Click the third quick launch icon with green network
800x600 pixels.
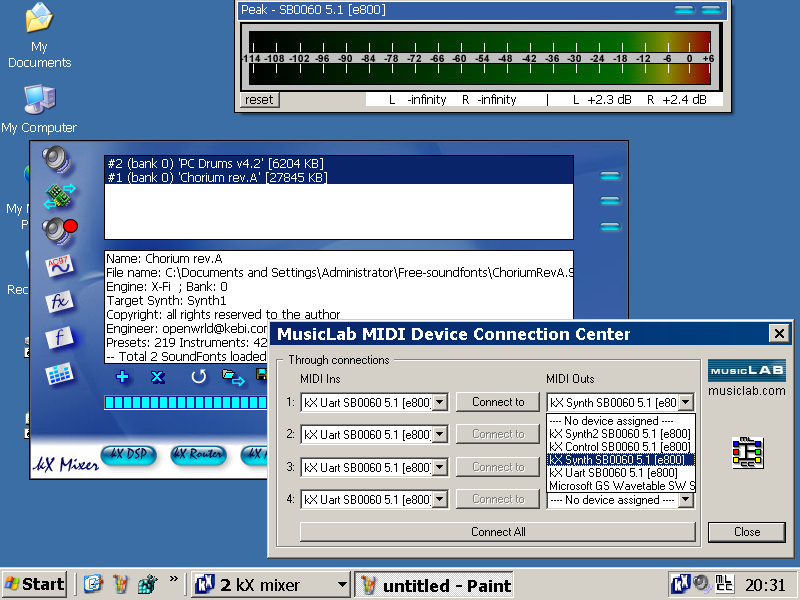click(x=148, y=584)
